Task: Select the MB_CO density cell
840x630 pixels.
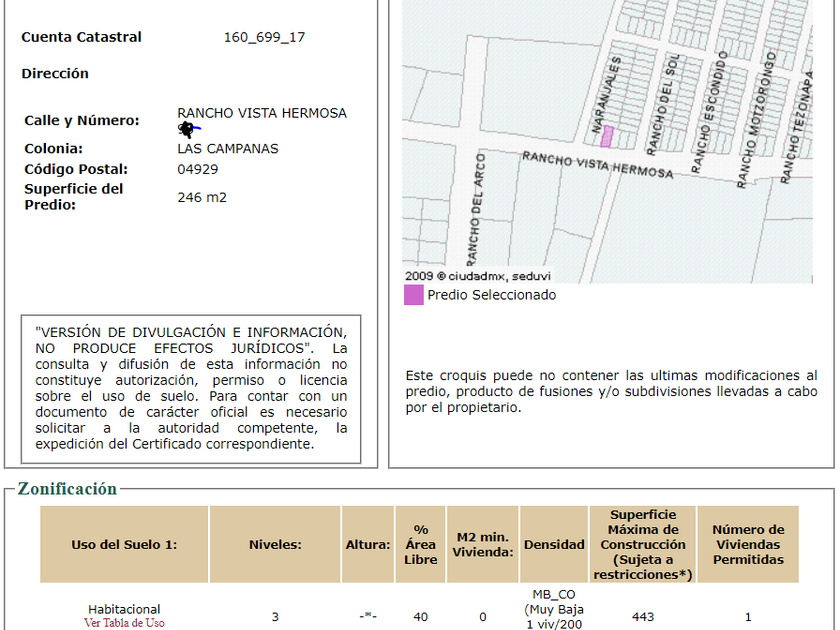Action: [x=554, y=610]
